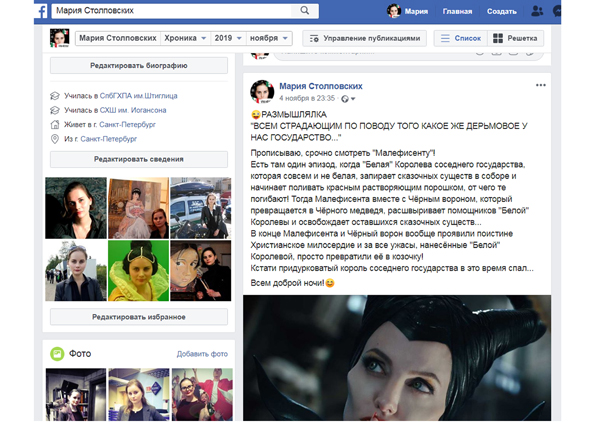This screenshot has height=422, width=596.
Task: Open Санкт-Петербург link in Из г. row
Action: (x=109, y=139)
